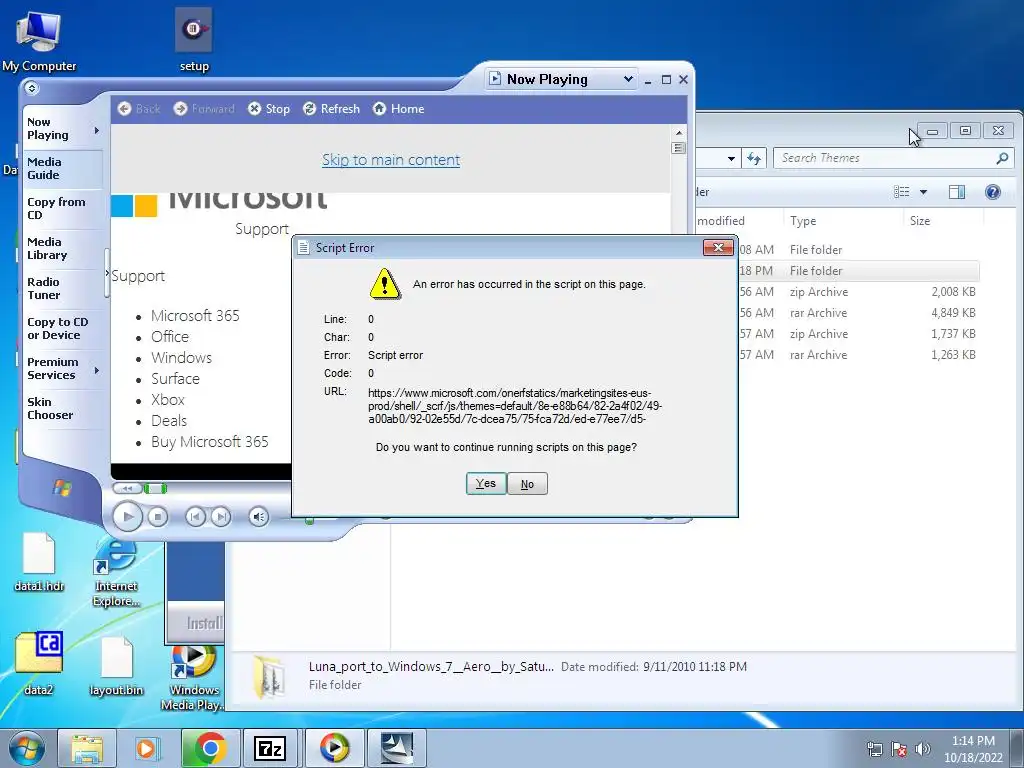Follow the Skip to main content link

391,160
